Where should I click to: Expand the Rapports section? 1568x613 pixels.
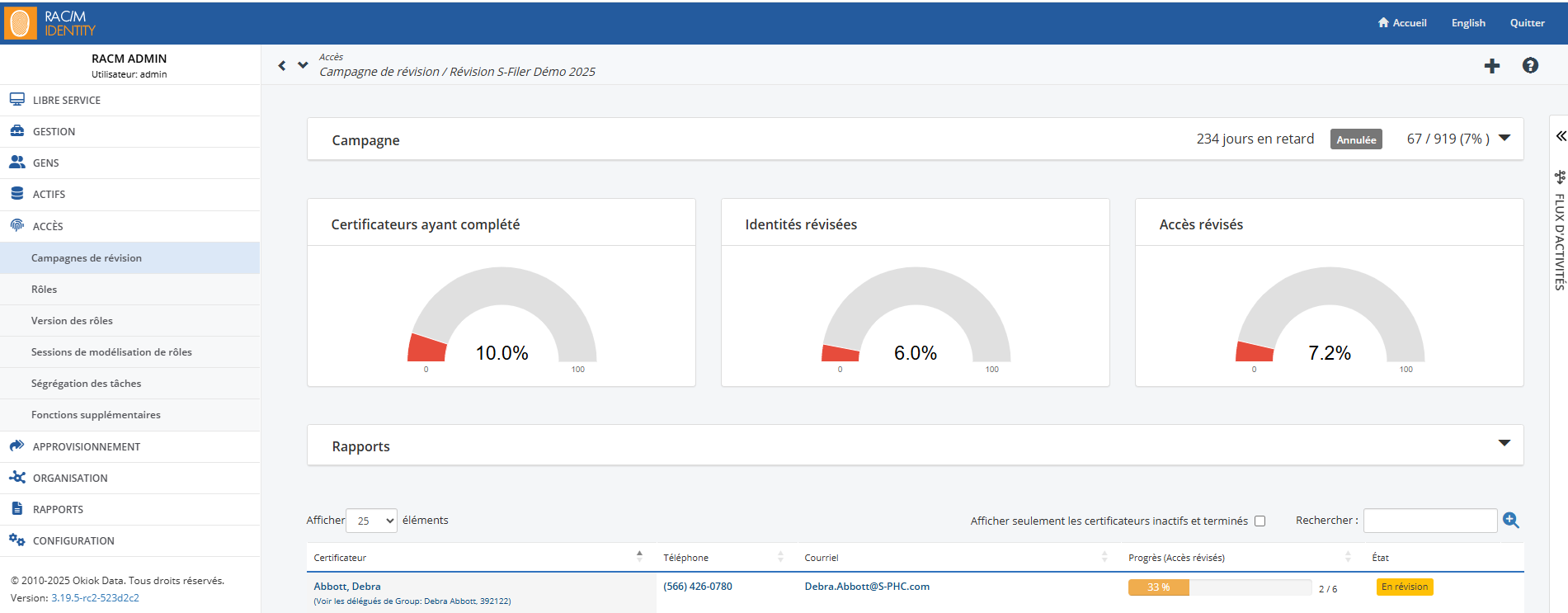tap(1504, 444)
